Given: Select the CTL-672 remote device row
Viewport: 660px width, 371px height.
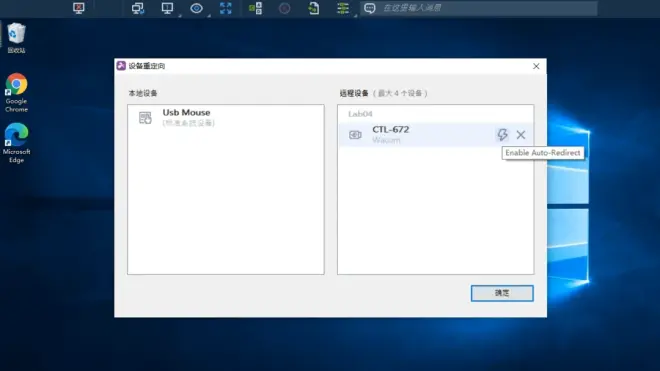Looking at the screenshot, I should click(435, 135).
